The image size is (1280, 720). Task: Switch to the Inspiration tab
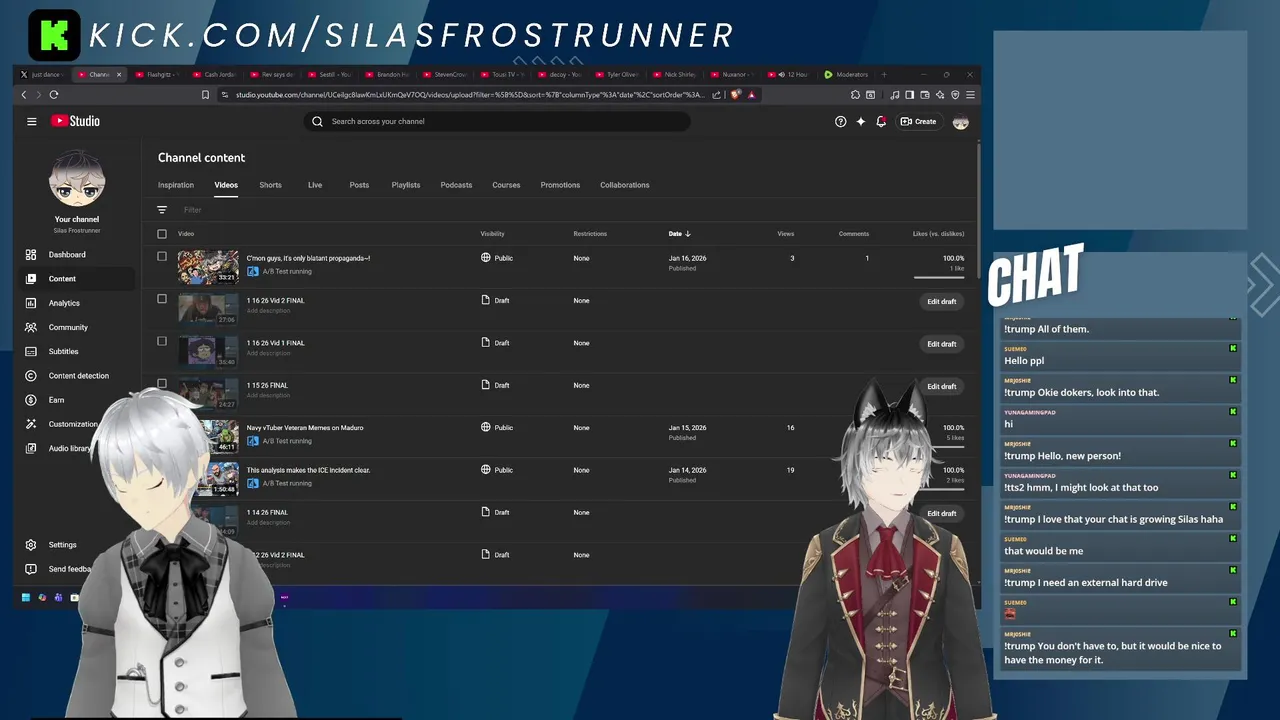(x=176, y=185)
